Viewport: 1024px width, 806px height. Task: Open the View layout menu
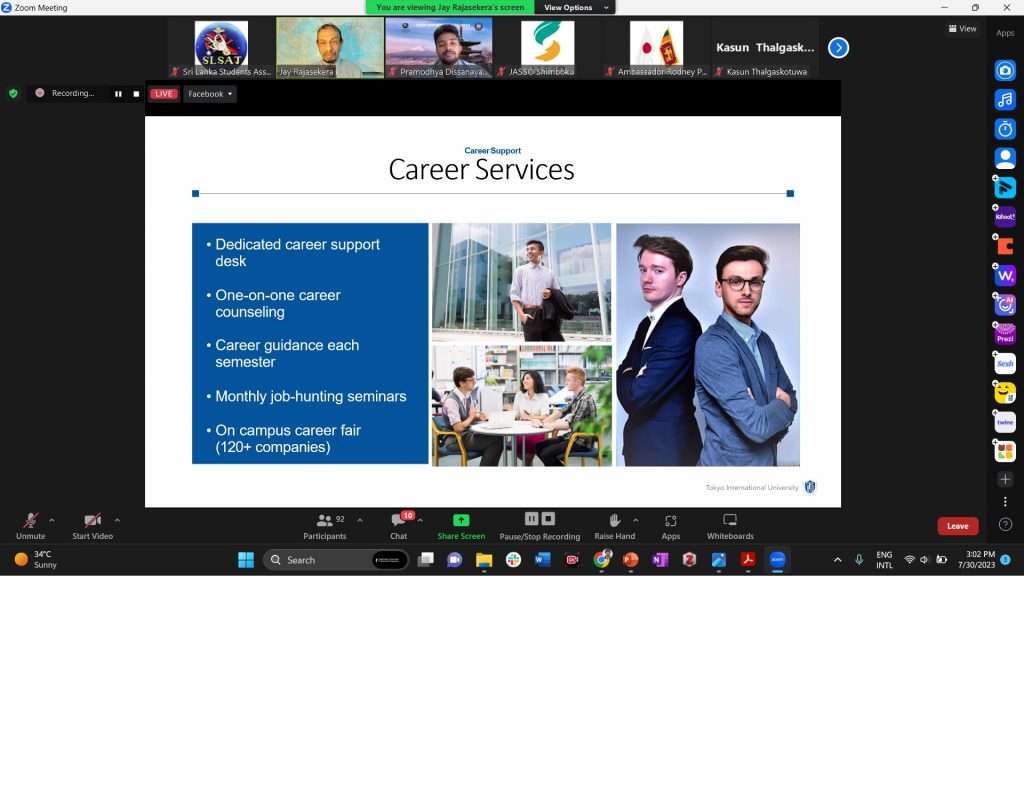point(962,29)
